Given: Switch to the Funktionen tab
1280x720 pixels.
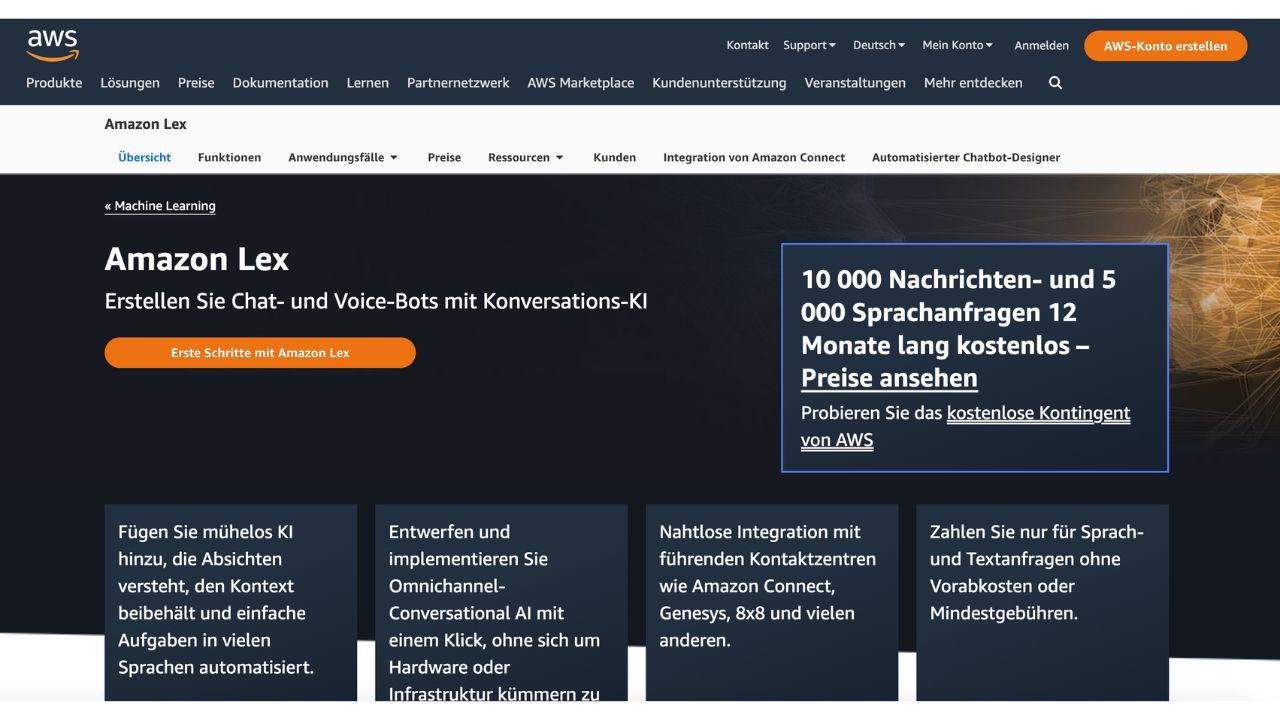Looking at the screenshot, I should click(229, 157).
